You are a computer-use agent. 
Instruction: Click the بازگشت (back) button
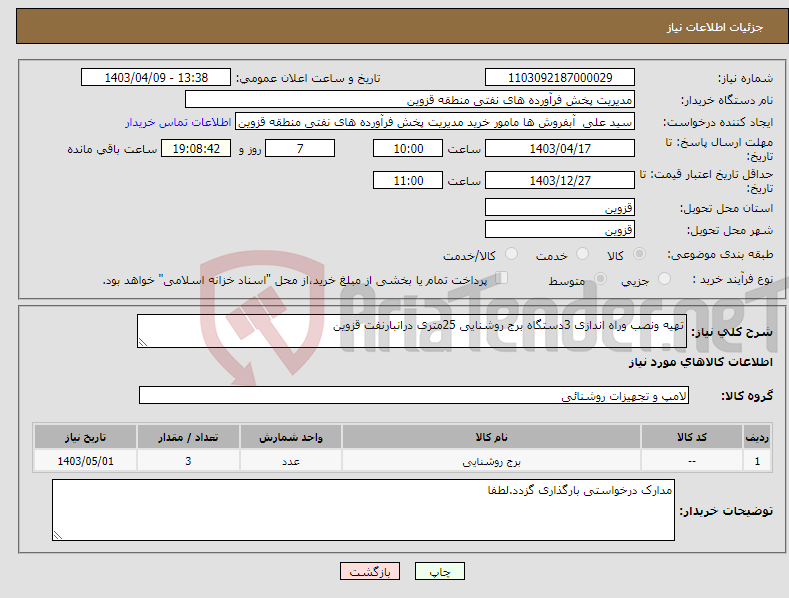coord(370,571)
